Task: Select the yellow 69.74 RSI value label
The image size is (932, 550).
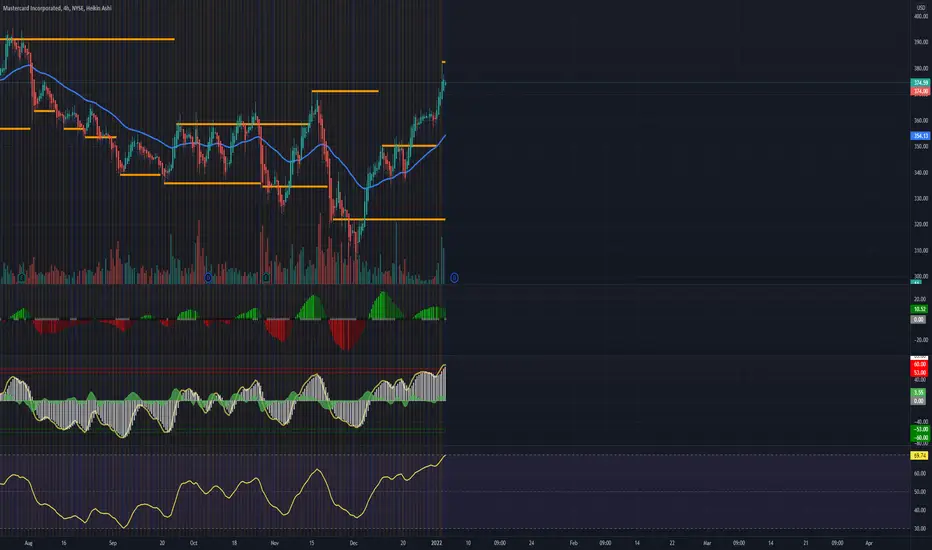Action: coord(919,455)
